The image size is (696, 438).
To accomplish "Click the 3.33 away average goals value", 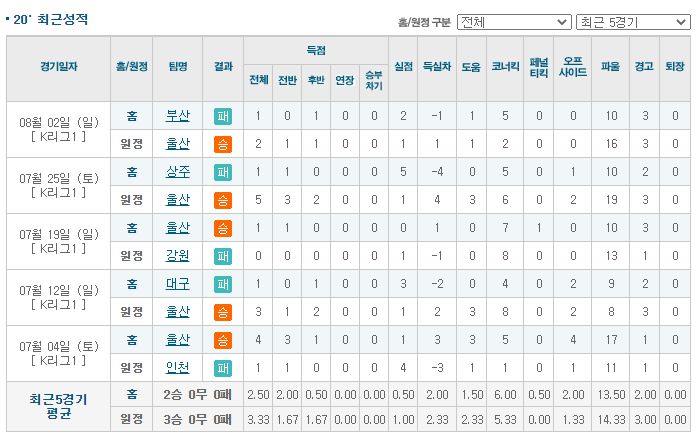I will [x=258, y=419].
